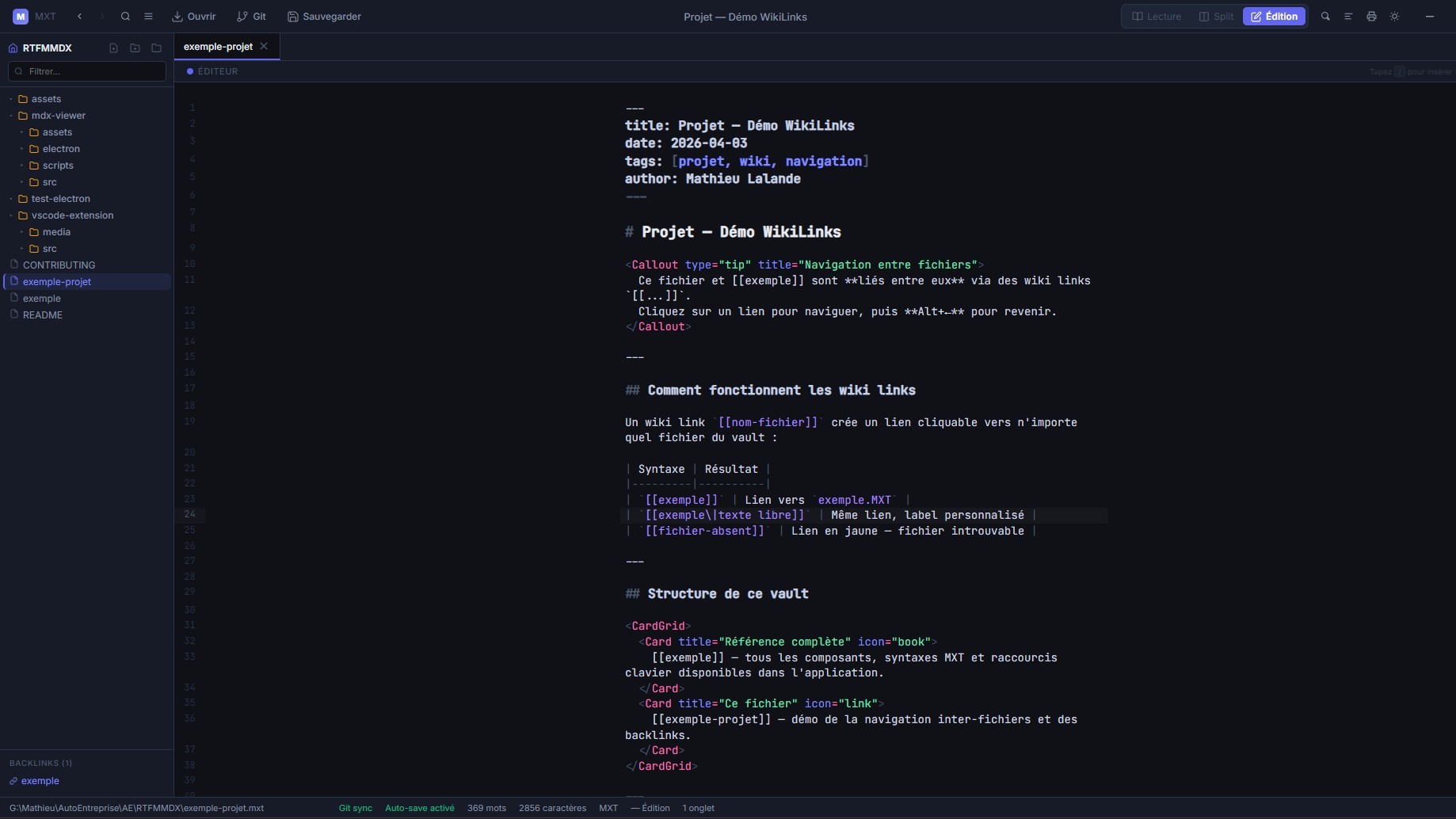Close the exemple-projet tab

pyautogui.click(x=264, y=46)
